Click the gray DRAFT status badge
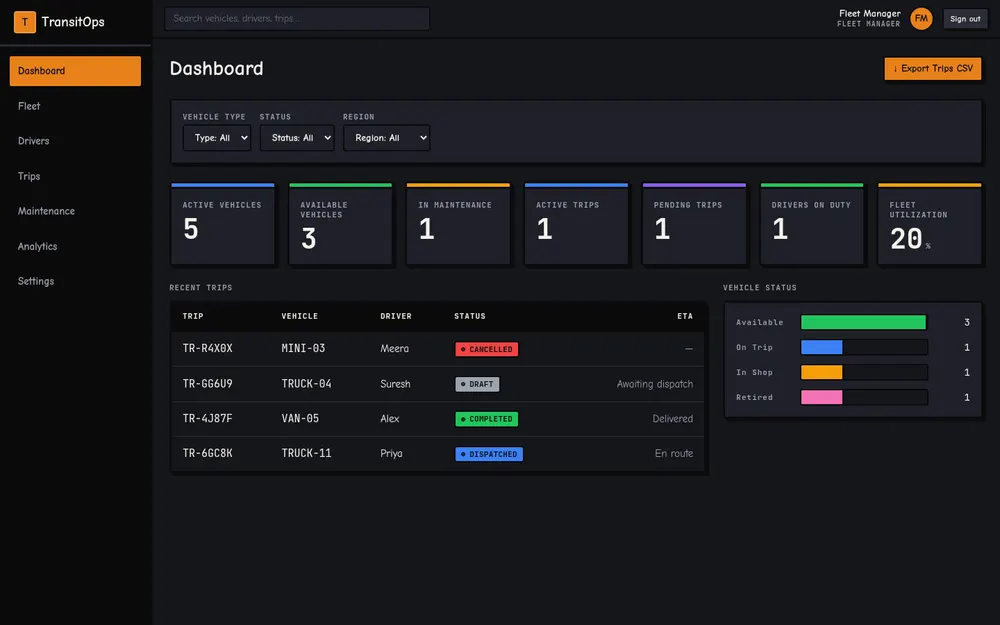Screen dimensions: 1000x625 [477, 384]
